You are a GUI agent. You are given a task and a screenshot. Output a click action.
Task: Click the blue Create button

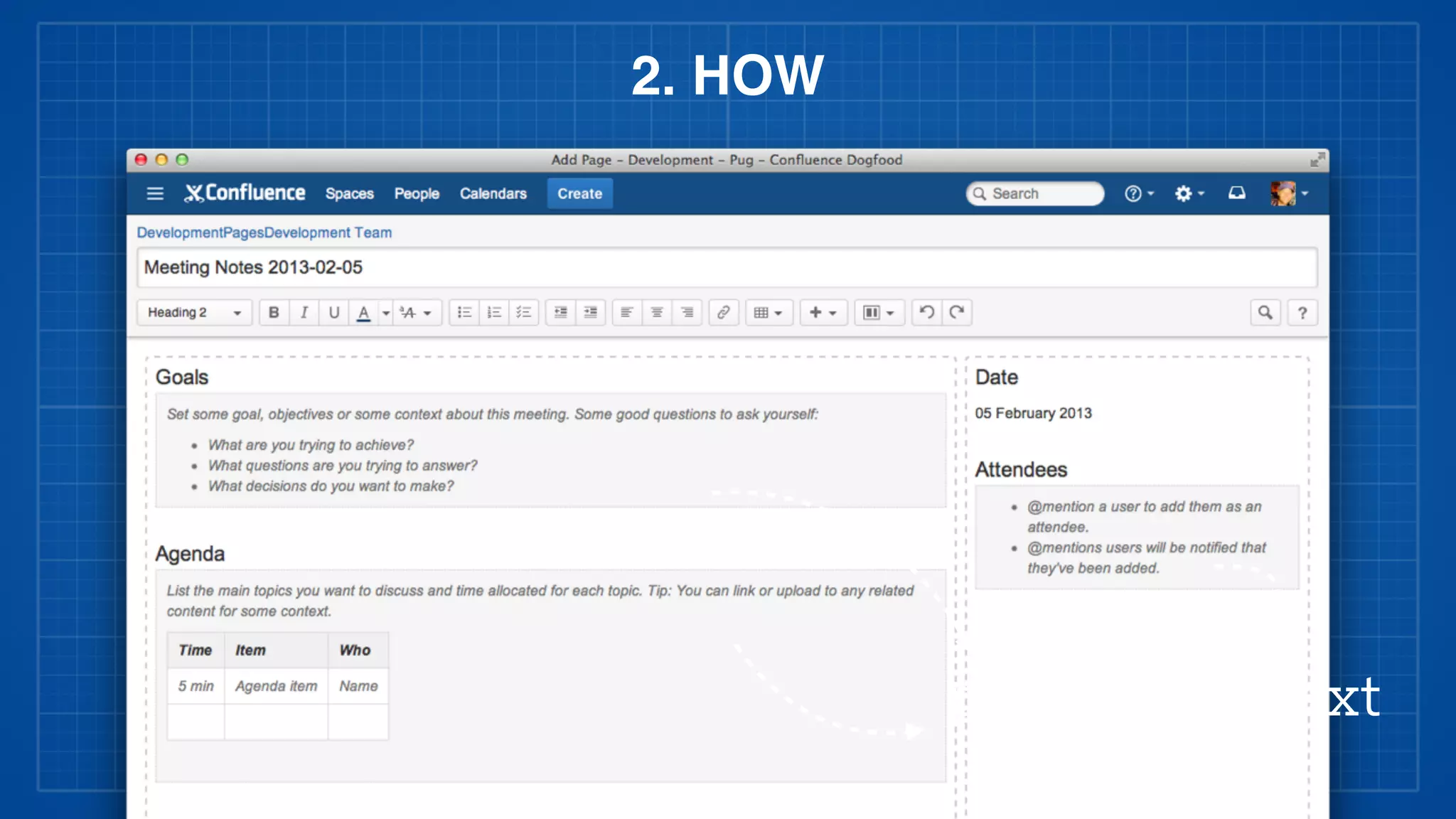(x=579, y=193)
